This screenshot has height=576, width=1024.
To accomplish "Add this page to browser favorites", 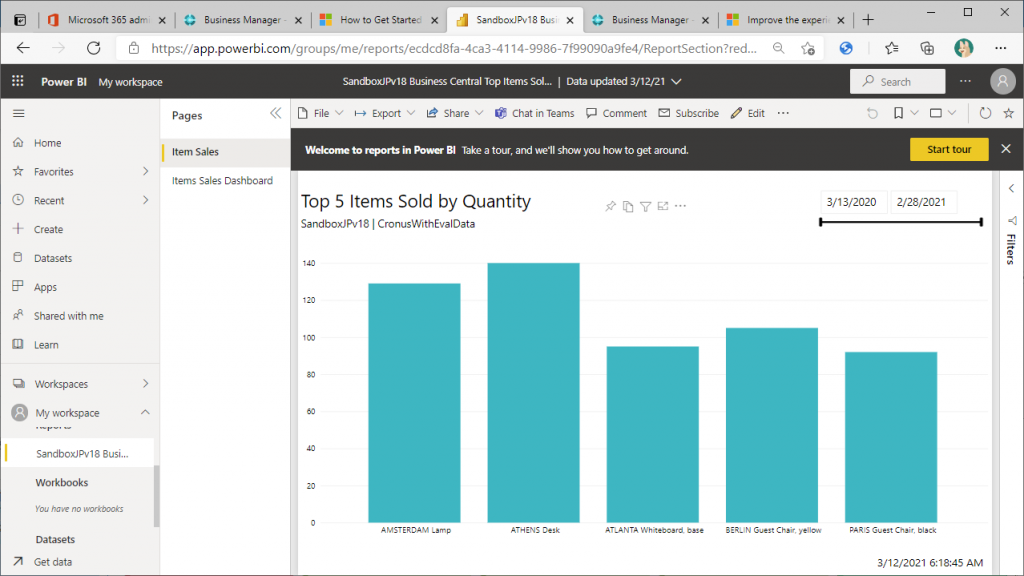I will point(808,48).
